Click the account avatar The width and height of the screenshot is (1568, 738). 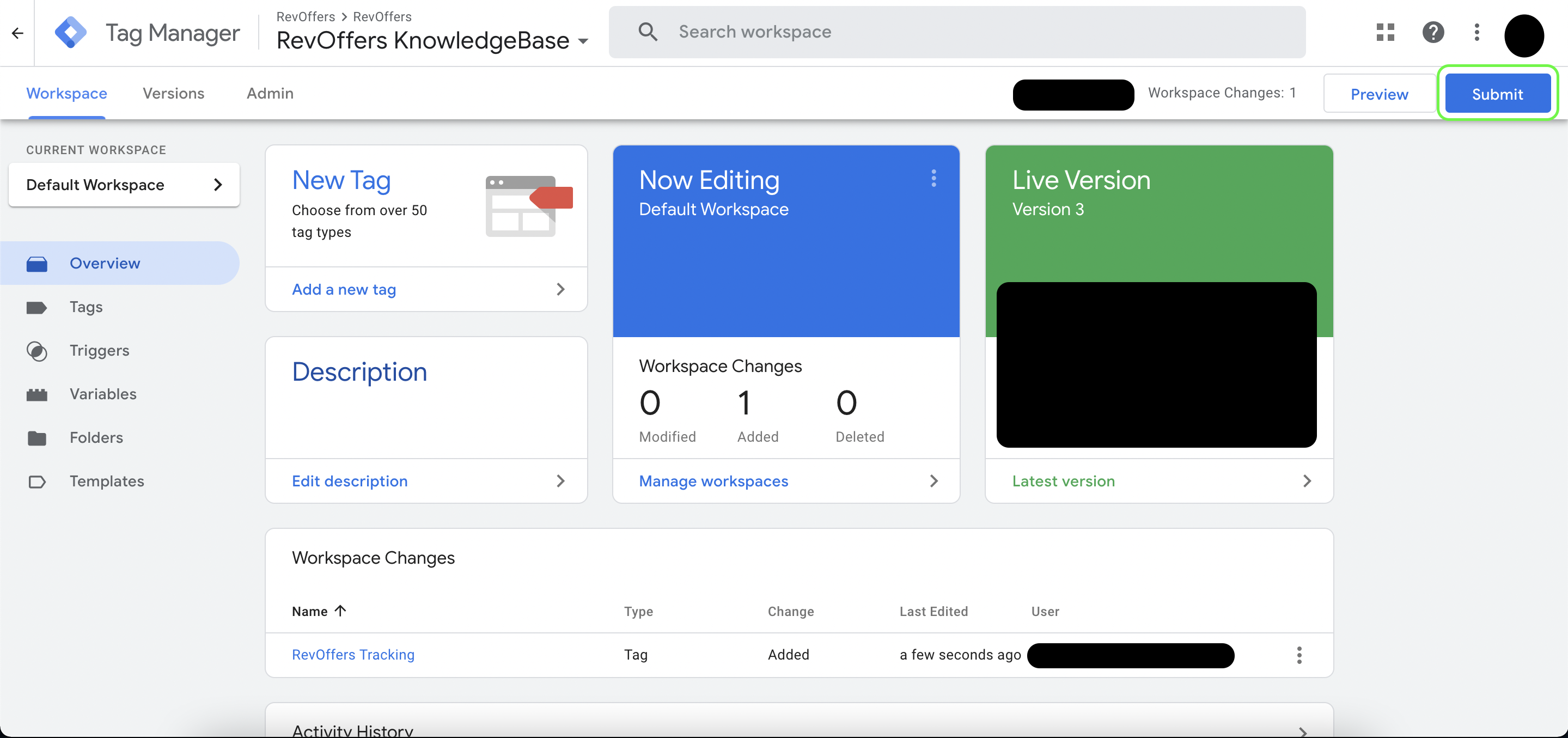[x=1523, y=35]
